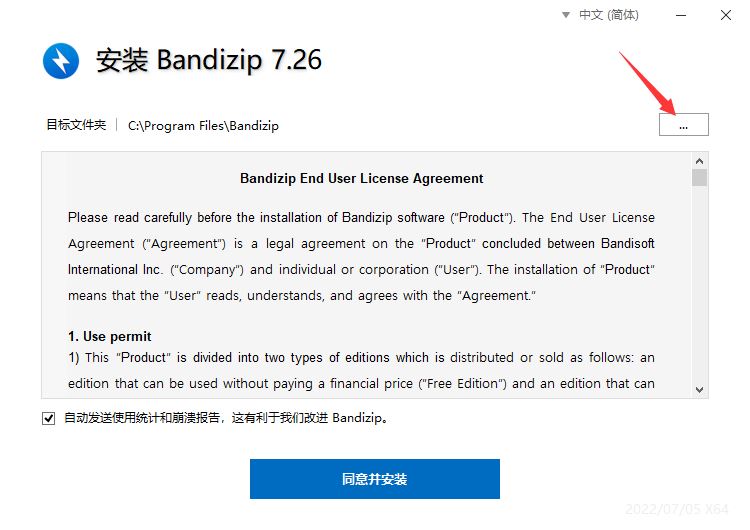This screenshot has height=530, width=750.
Task: Click the first paragraph of license text
Action: (361, 256)
